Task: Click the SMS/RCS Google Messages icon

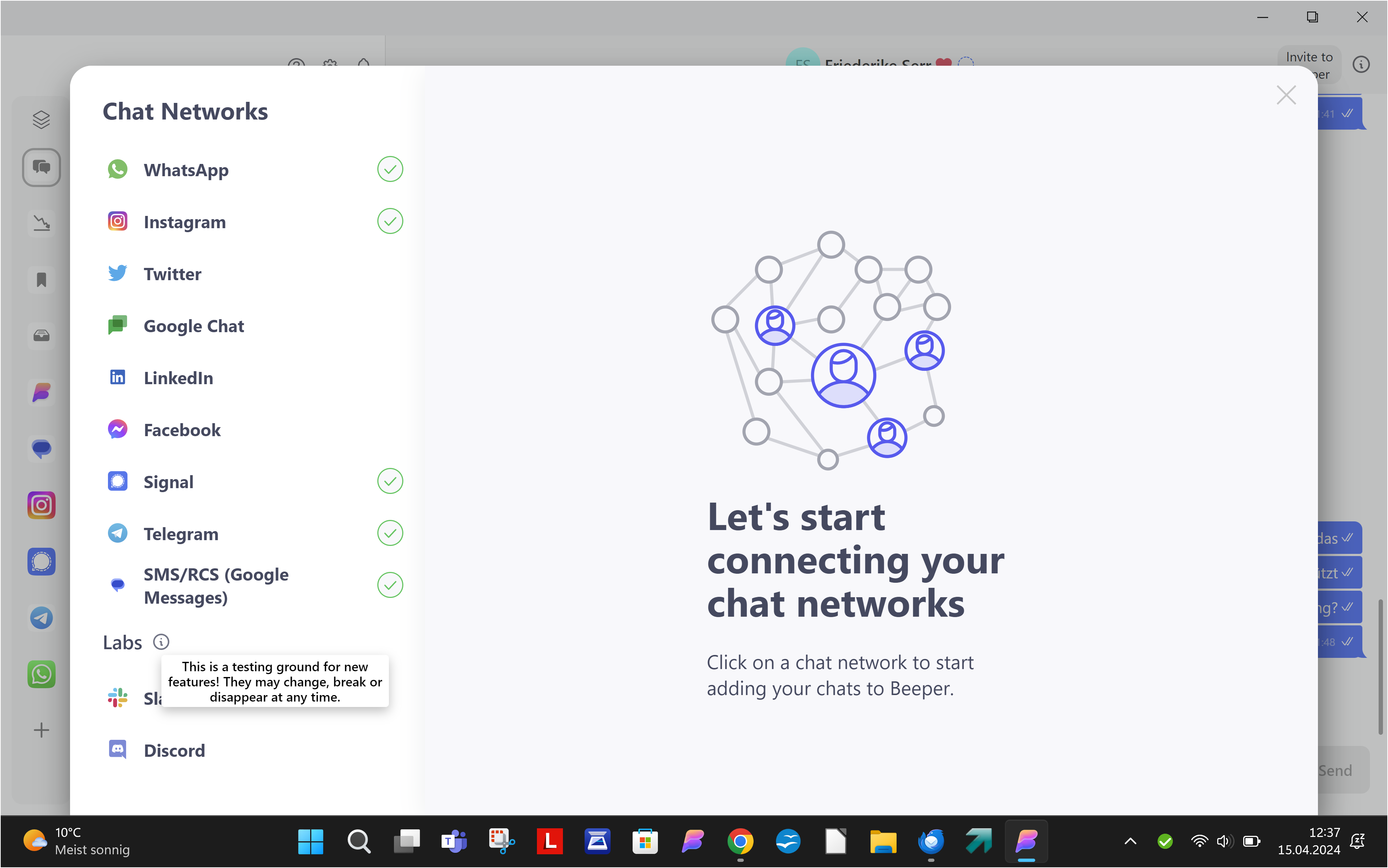Action: point(118,585)
